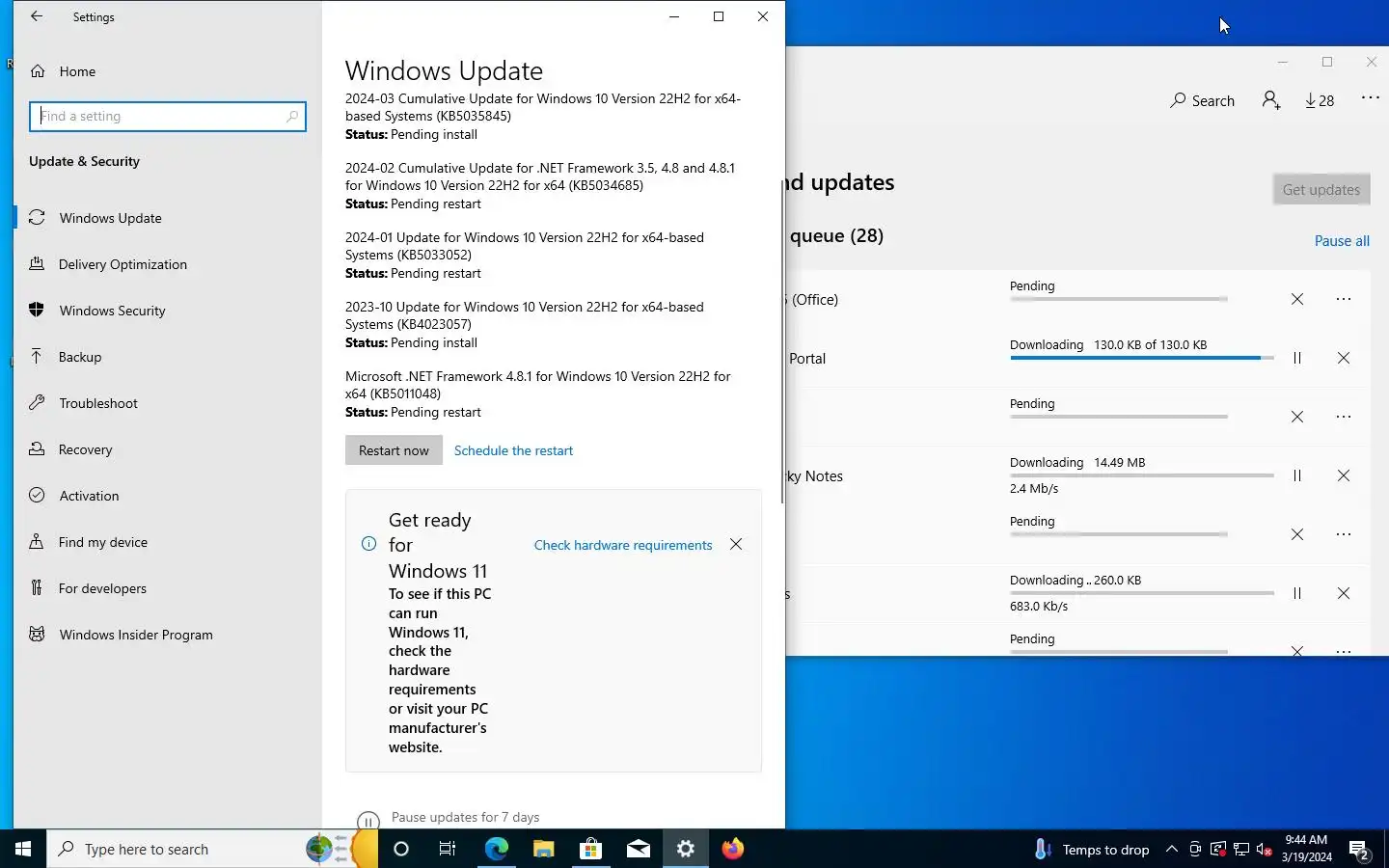Open Task View on taskbar

coord(448,849)
